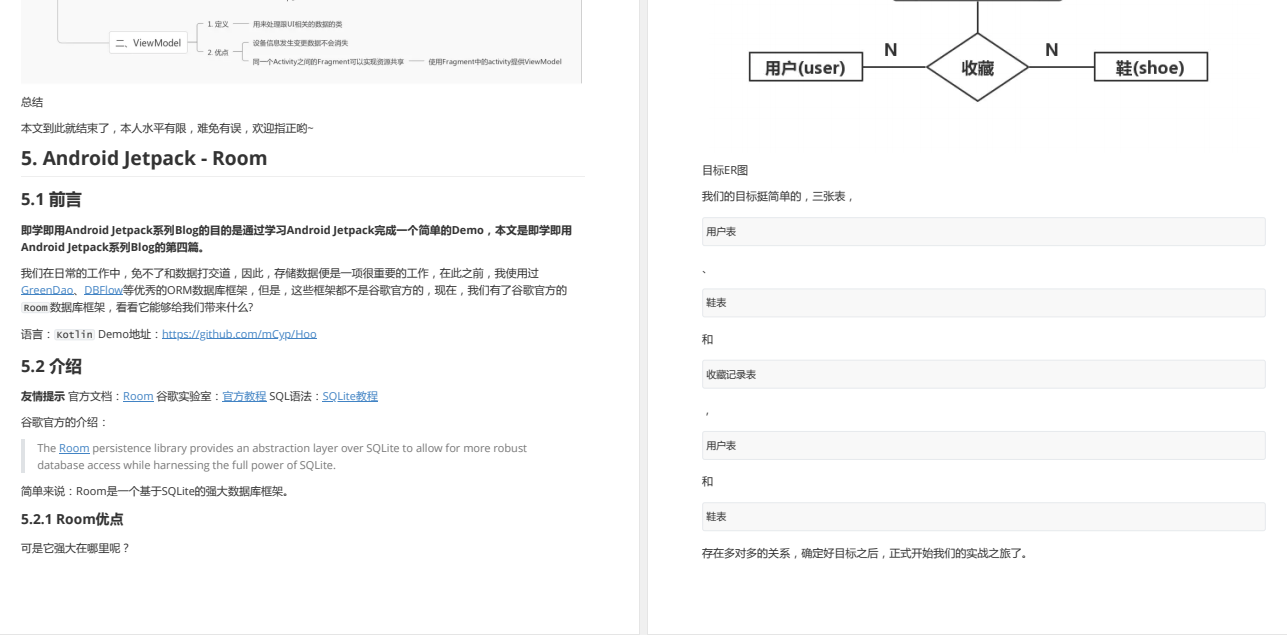Click the '收藏' diamond in the ER diagram
The height and width of the screenshot is (635, 1287).
click(977, 67)
